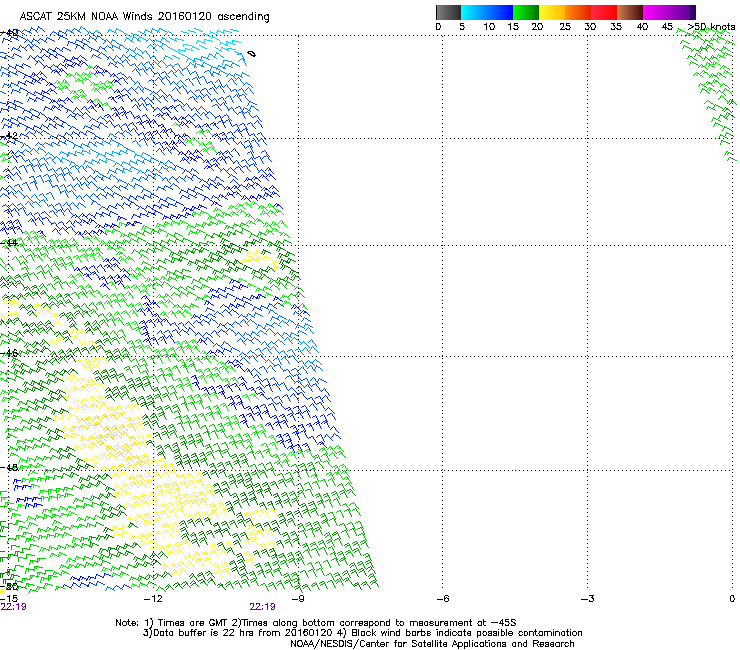Click the -9 longitude axis label
The height and width of the screenshot is (650, 740).
[x=298, y=599]
